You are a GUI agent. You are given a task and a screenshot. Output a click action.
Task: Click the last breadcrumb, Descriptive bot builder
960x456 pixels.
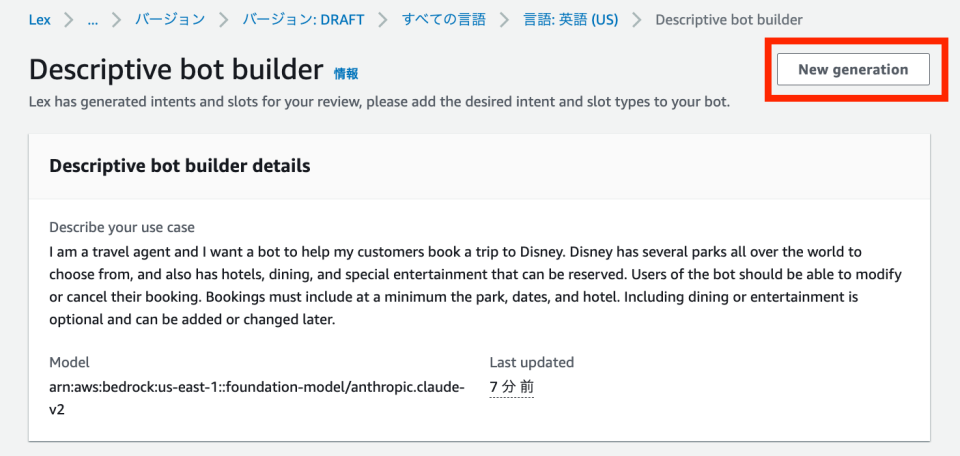pyautogui.click(x=728, y=19)
